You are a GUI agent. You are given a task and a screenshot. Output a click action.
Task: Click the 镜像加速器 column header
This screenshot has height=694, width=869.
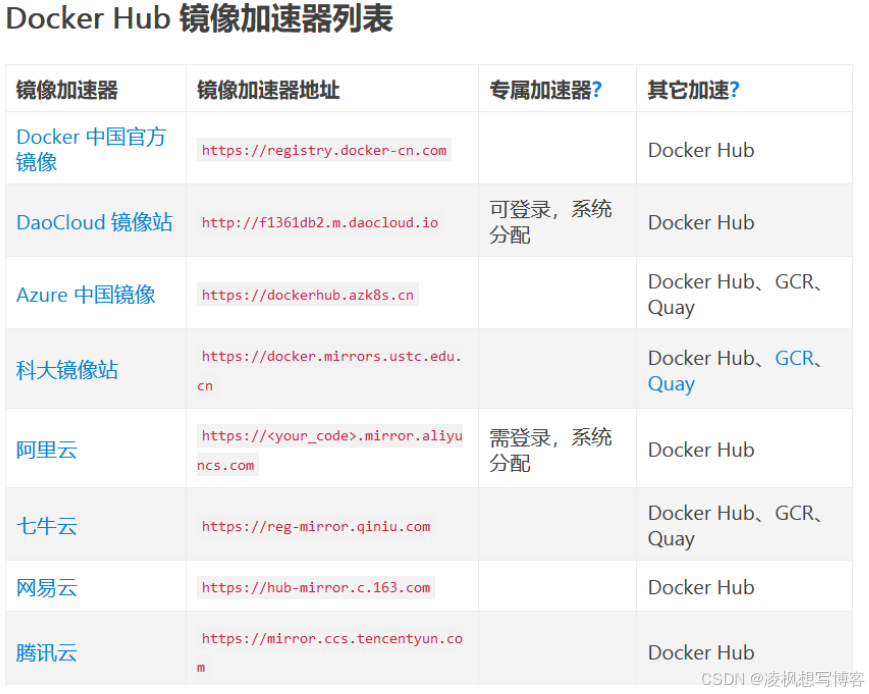[x=67, y=90]
